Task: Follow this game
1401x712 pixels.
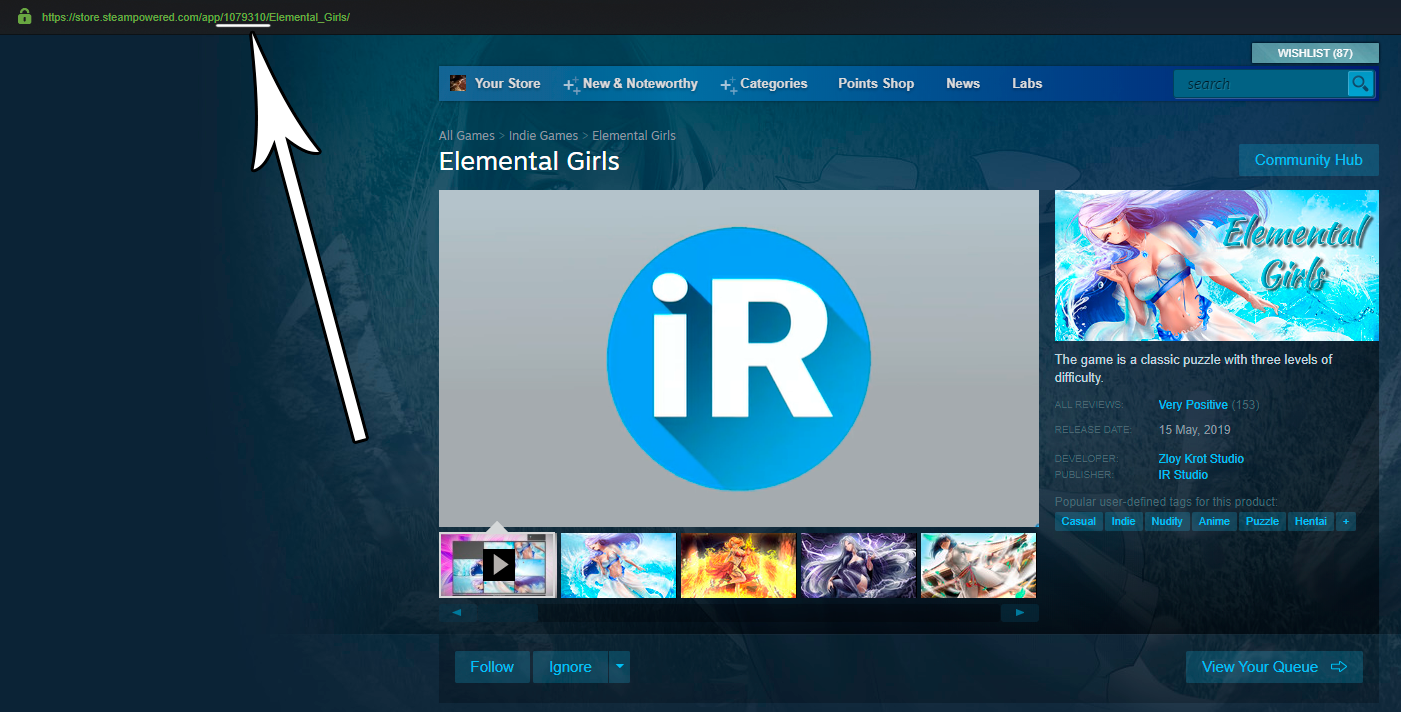Action: click(492, 667)
